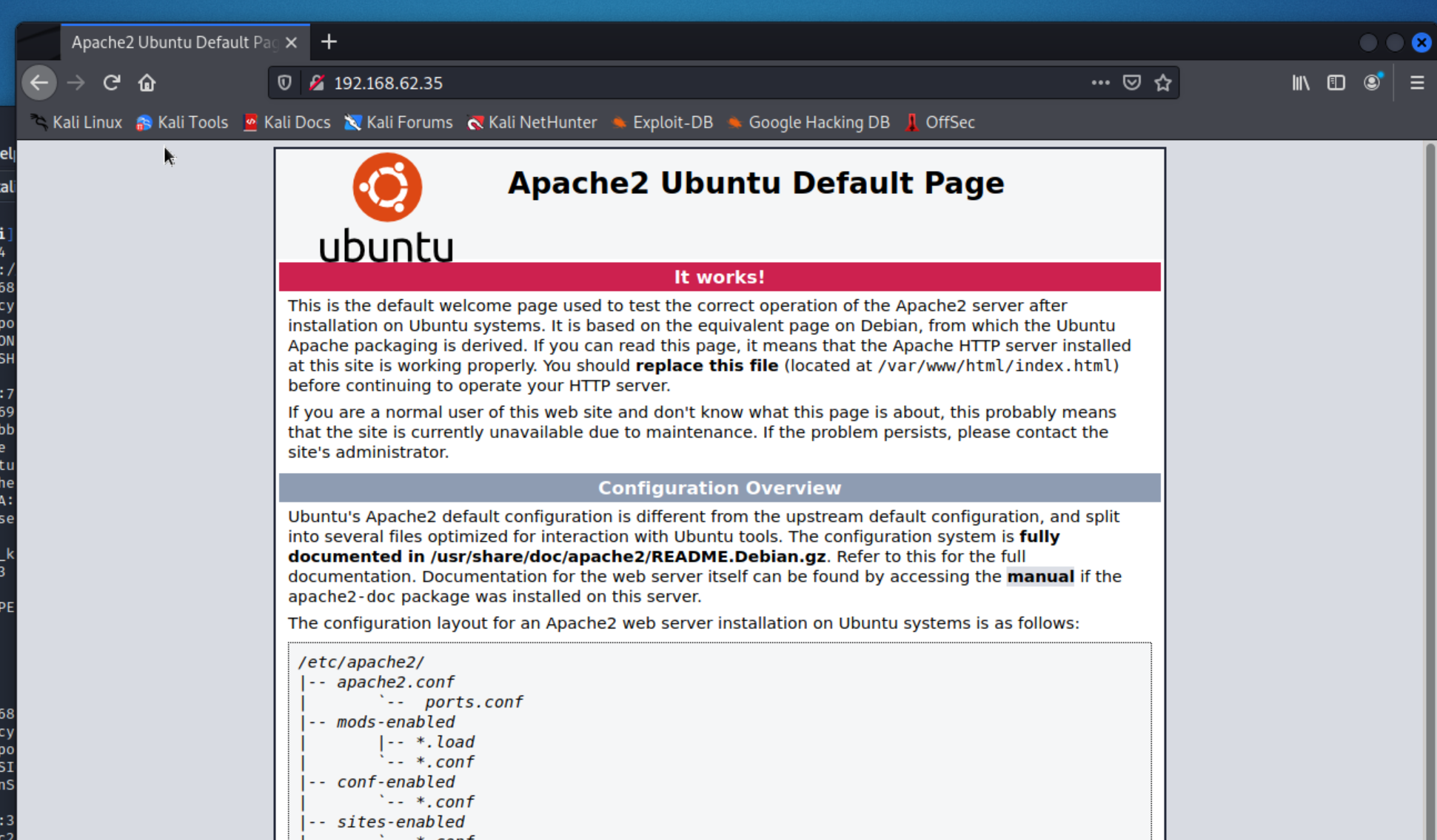Screen dimensions: 1437x840
Task: Open the hamburger application menu
Action: click(1417, 83)
